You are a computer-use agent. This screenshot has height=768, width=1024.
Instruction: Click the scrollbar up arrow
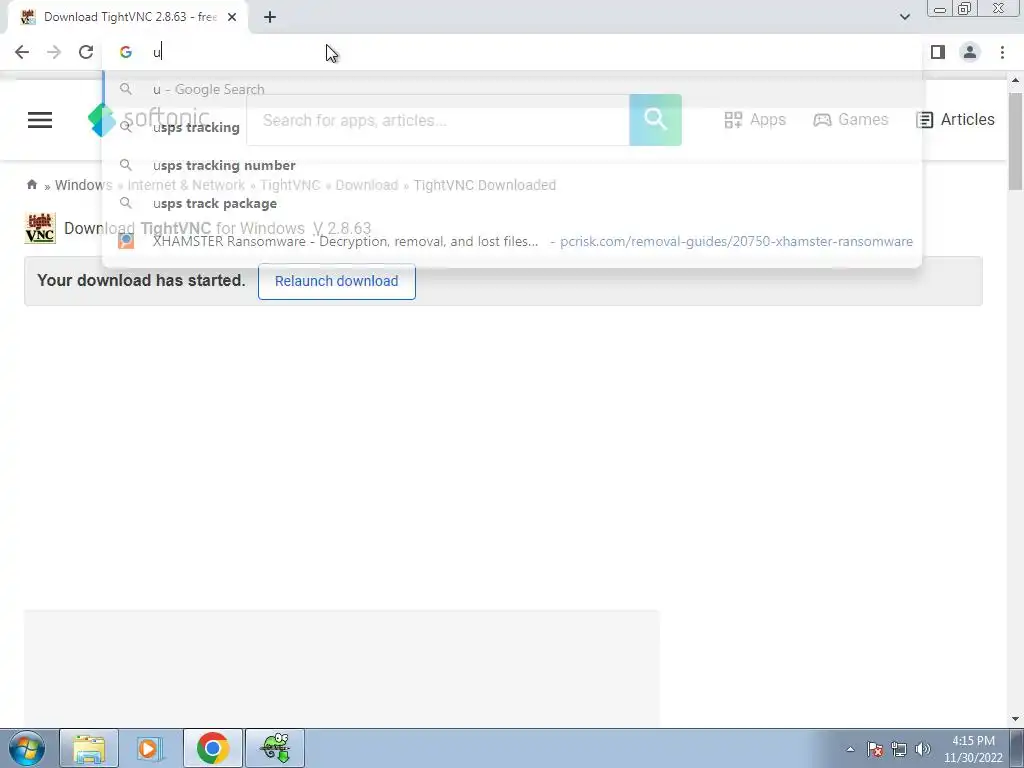[x=1015, y=81]
